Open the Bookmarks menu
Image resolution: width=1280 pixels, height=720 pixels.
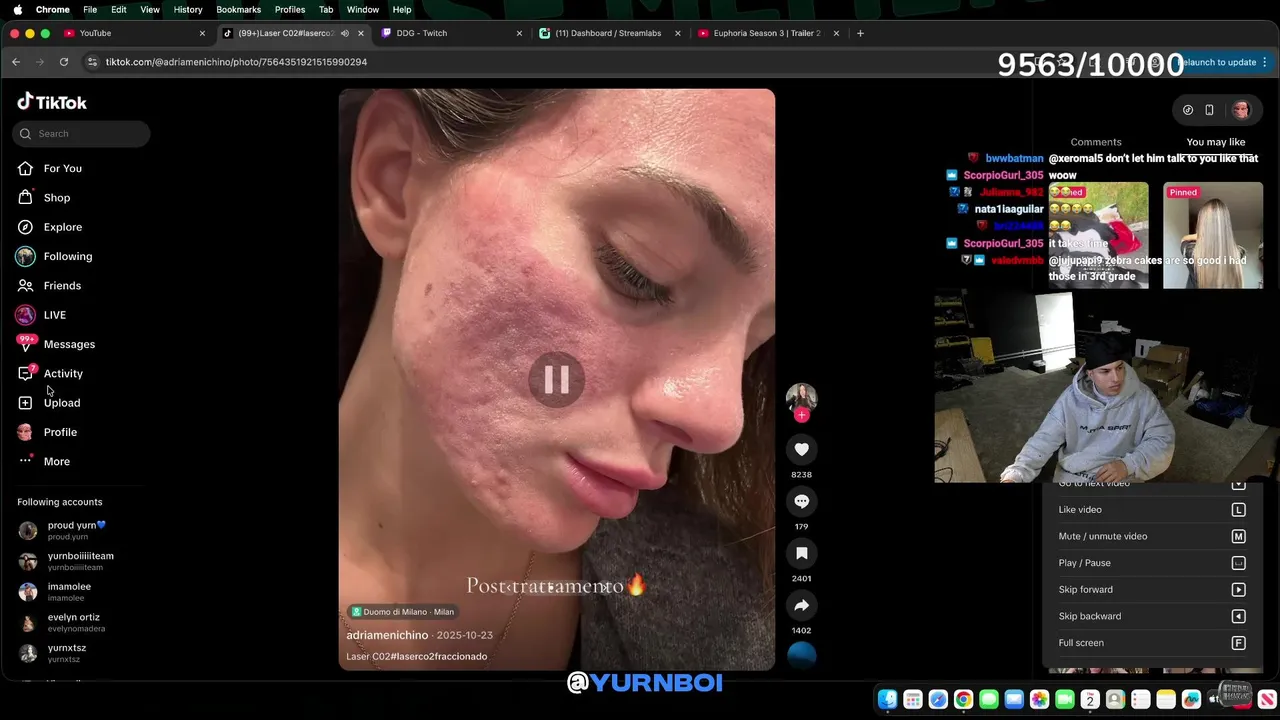238,9
